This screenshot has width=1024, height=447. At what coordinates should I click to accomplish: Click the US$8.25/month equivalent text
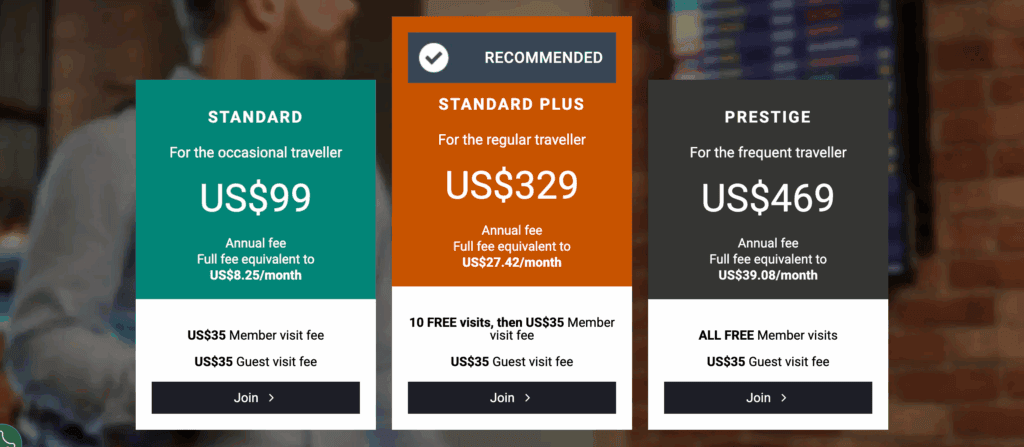[x=255, y=275]
